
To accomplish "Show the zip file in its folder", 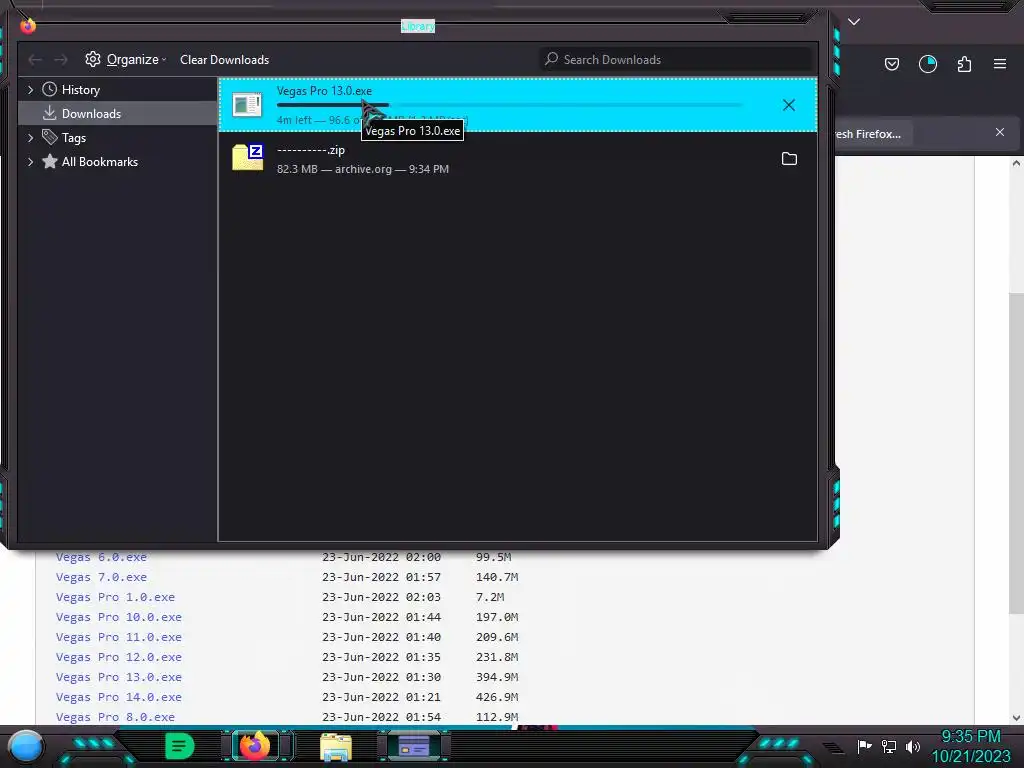I will click(789, 159).
